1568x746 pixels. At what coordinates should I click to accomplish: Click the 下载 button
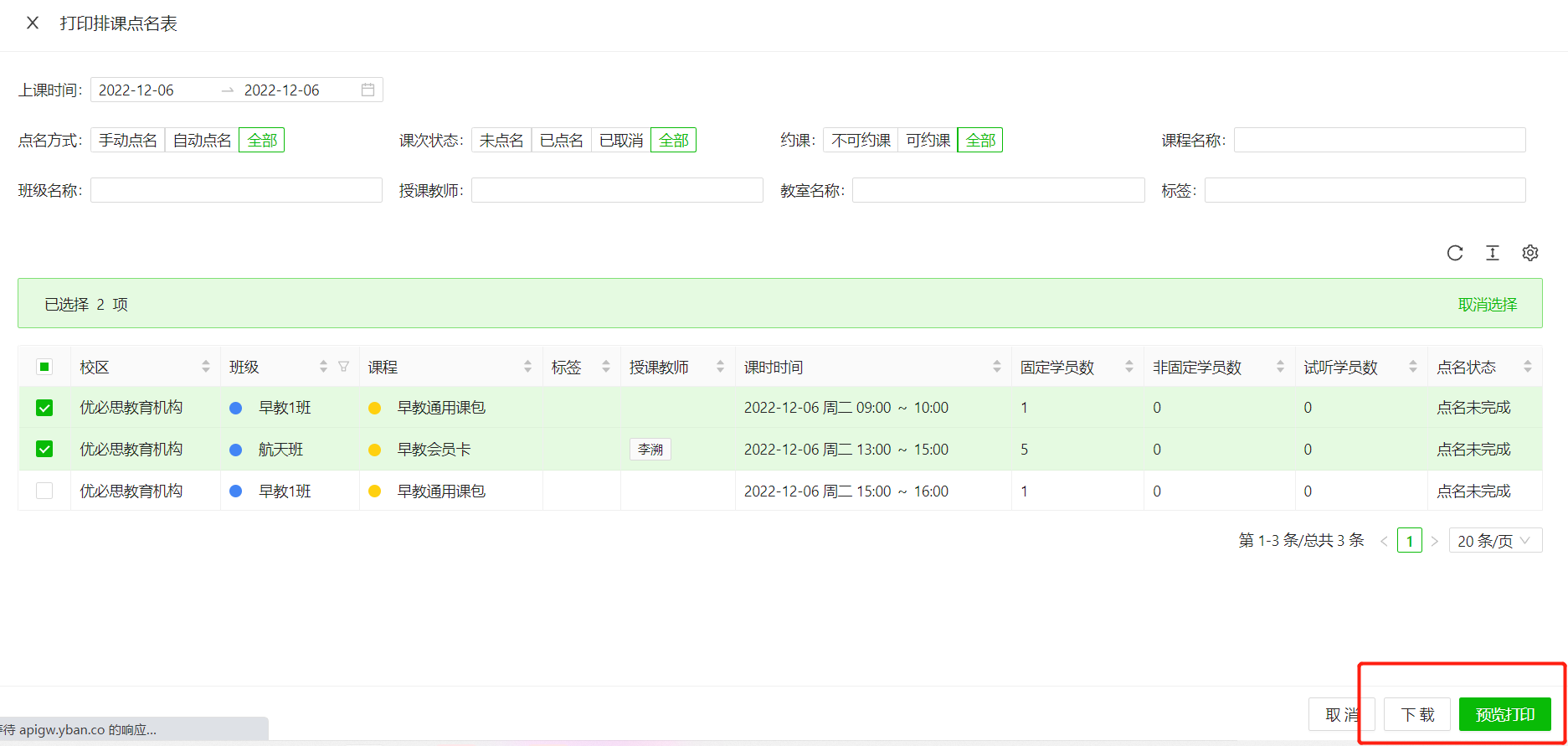[x=1417, y=714]
